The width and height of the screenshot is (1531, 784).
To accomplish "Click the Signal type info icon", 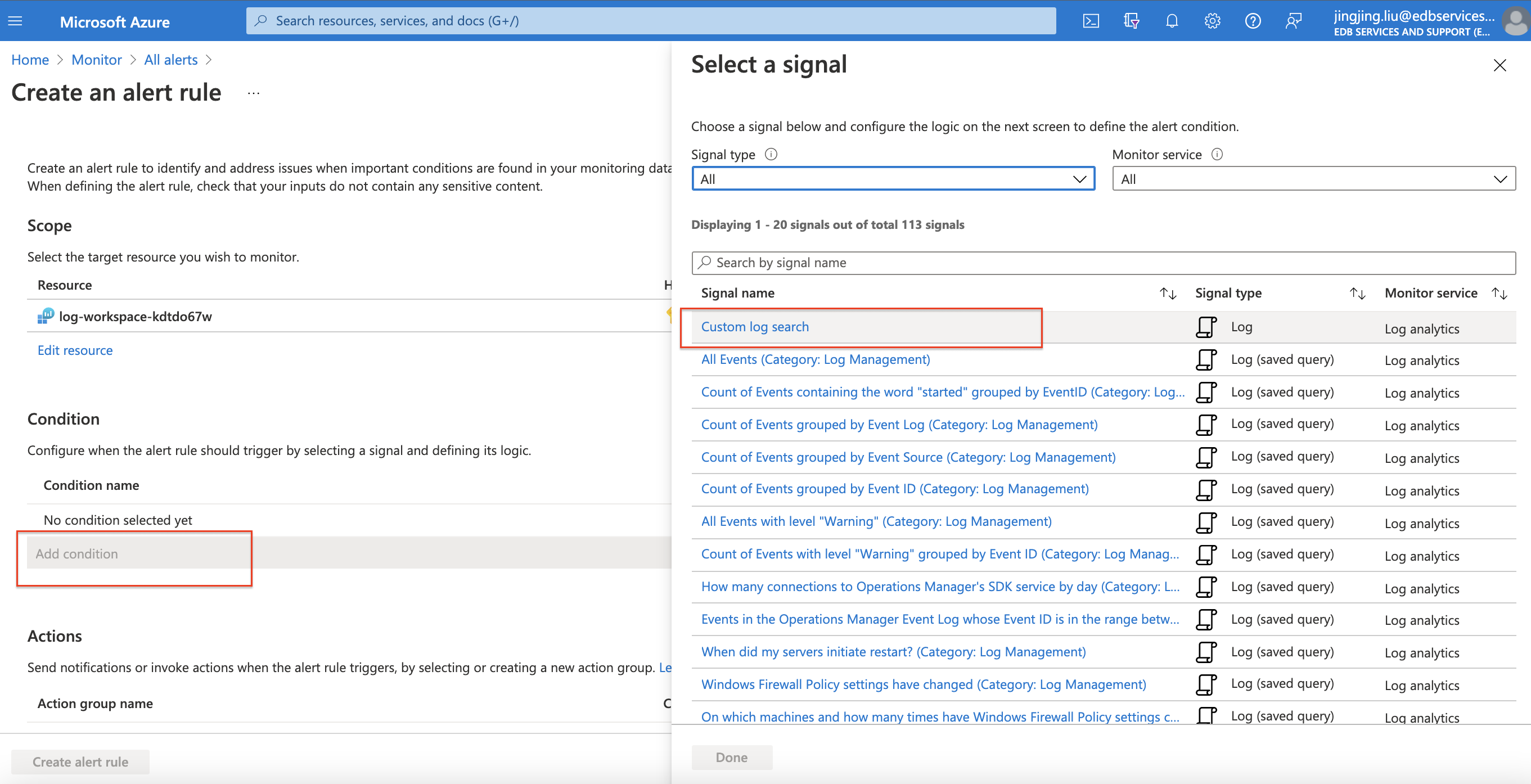I will click(x=771, y=155).
